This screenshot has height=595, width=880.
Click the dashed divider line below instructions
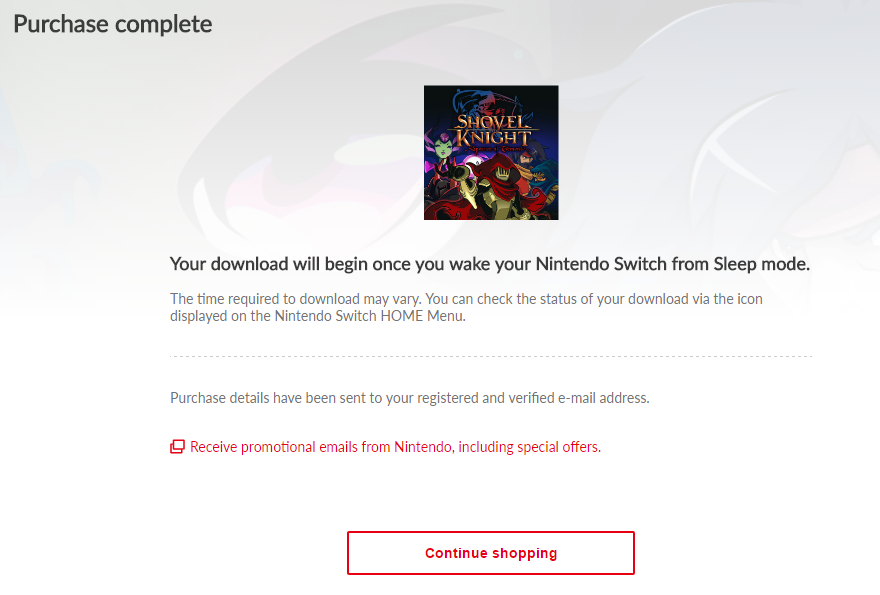tap(490, 356)
